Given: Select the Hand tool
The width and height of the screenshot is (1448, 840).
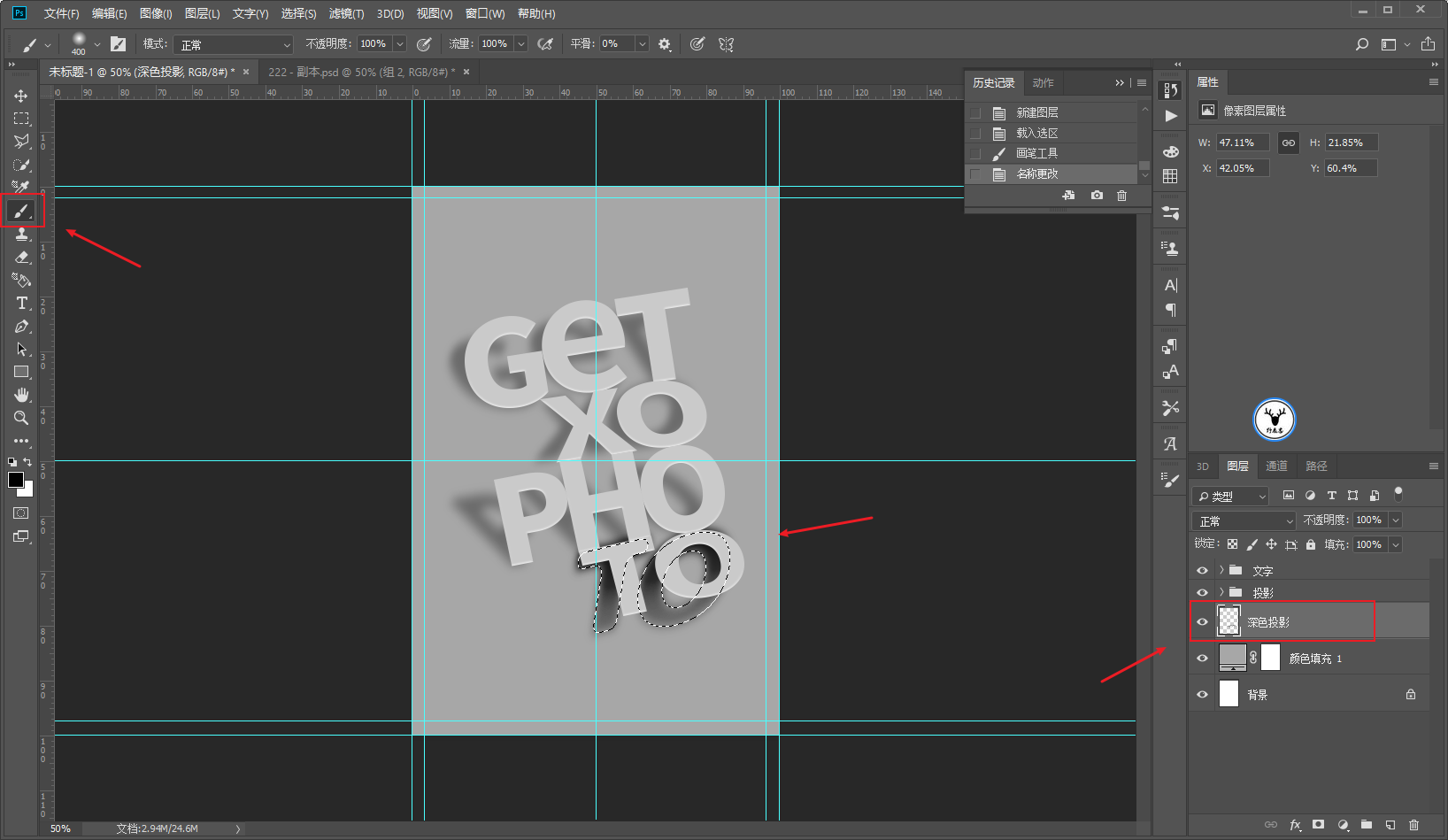Looking at the screenshot, I should point(21,395).
